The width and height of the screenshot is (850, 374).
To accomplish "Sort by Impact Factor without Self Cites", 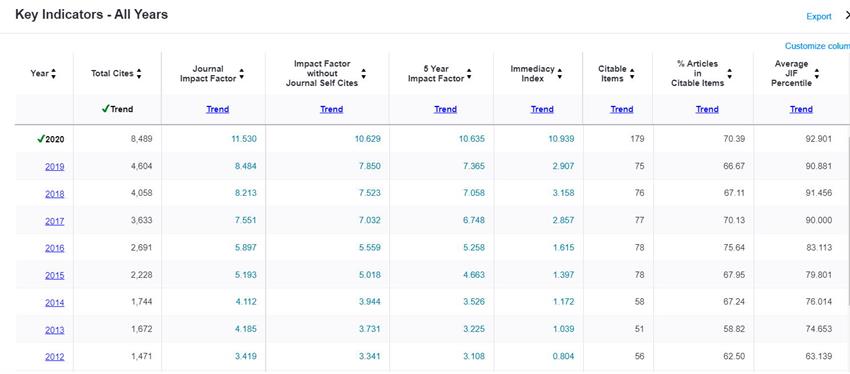I will [364, 74].
